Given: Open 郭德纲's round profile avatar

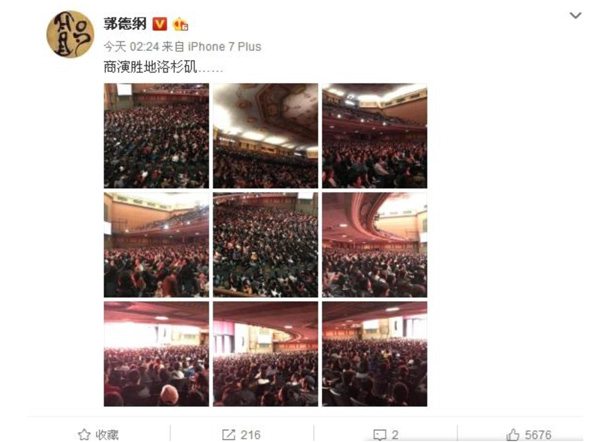Looking at the screenshot, I should click(x=70, y=34).
